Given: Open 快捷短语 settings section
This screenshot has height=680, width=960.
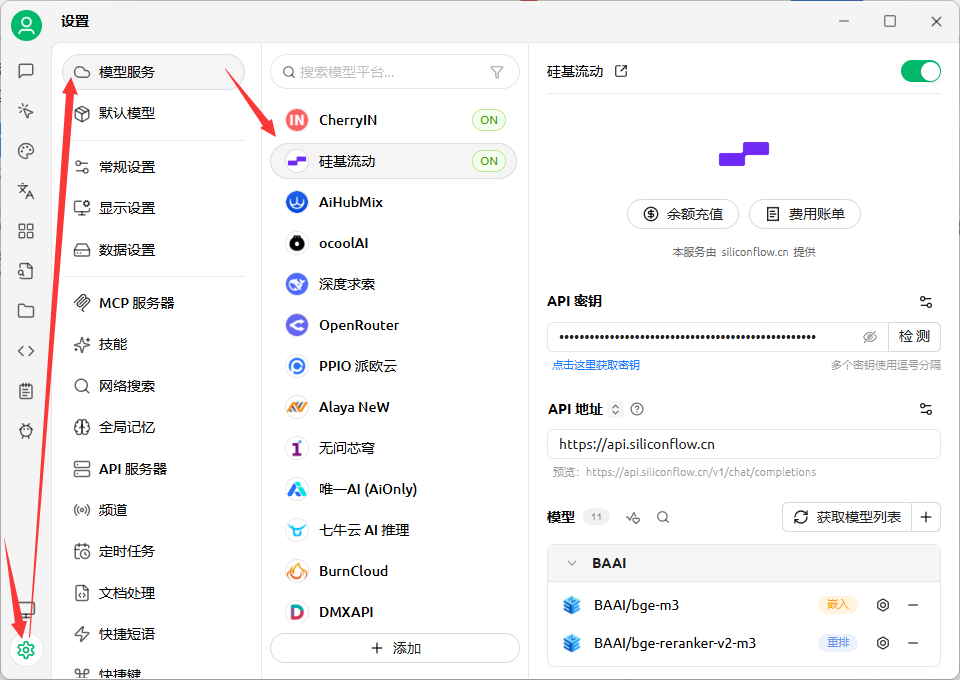Looking at the screenshot, I should pos(153,634).
